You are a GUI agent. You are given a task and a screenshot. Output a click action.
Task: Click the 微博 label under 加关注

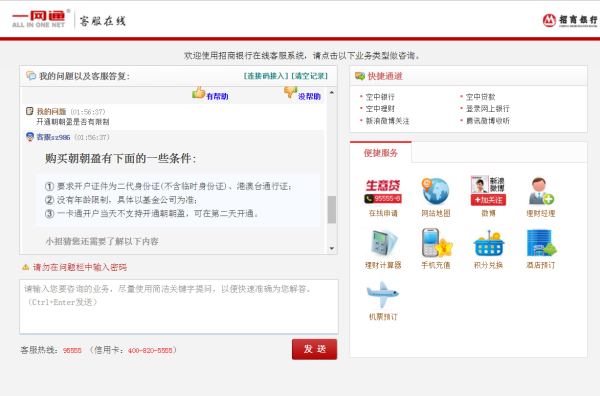click(x=488, y=213)
